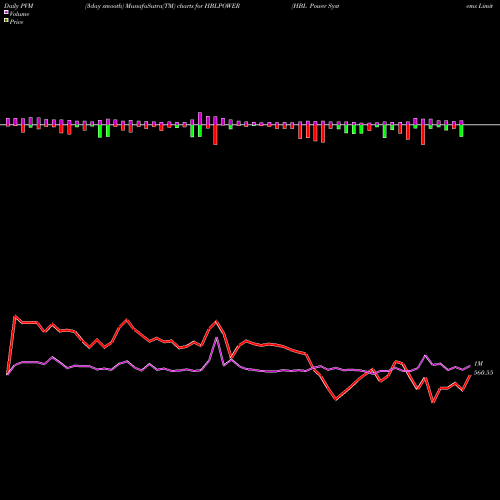Viewport: 500px width, 500px height.
Task: Select the Price legend label
Action: pyautogui.click(x=16, y=22)
